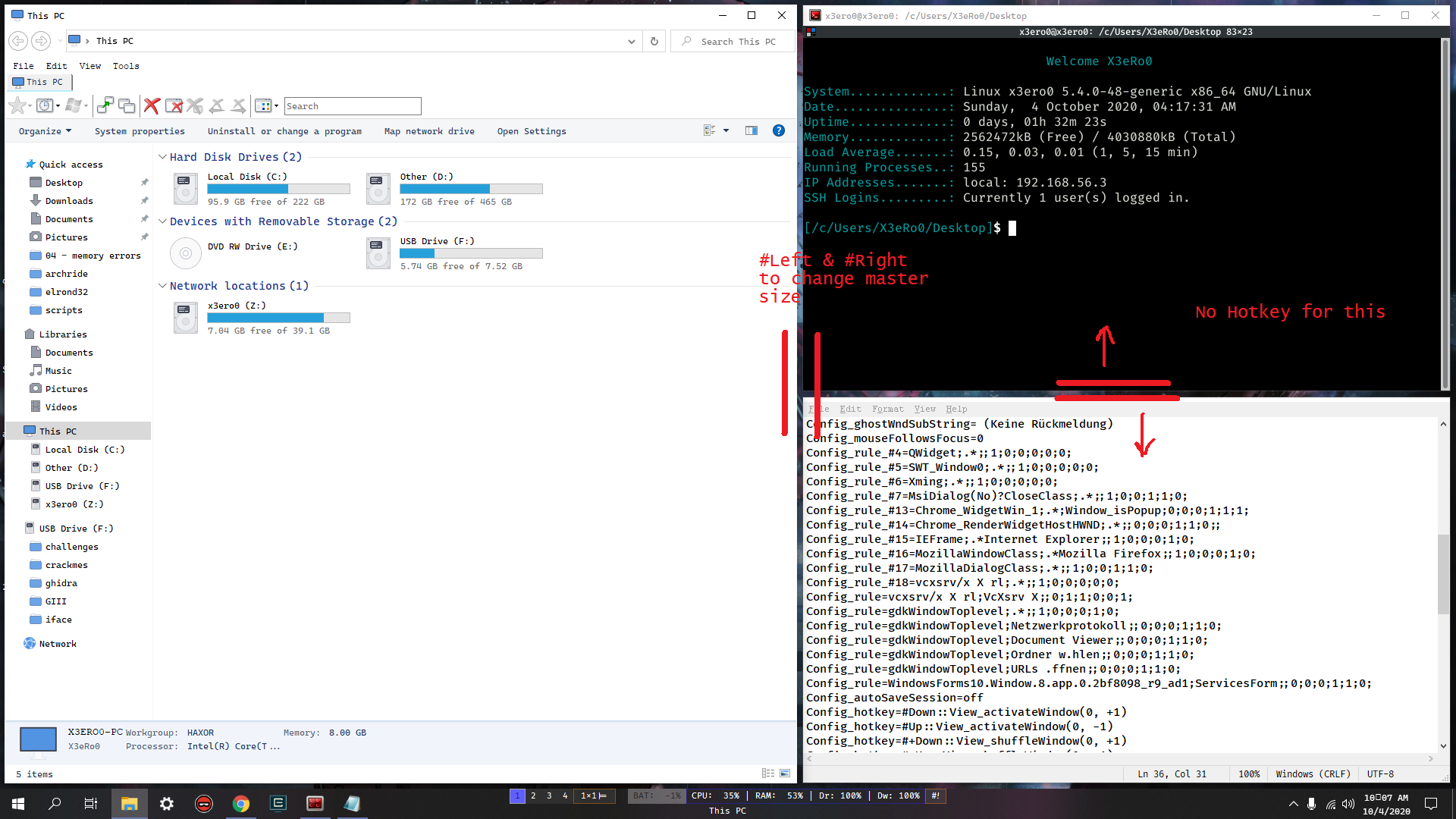1456x819 pixels.
Task: Open the Organize dropdown
Action: click(45, 131)
